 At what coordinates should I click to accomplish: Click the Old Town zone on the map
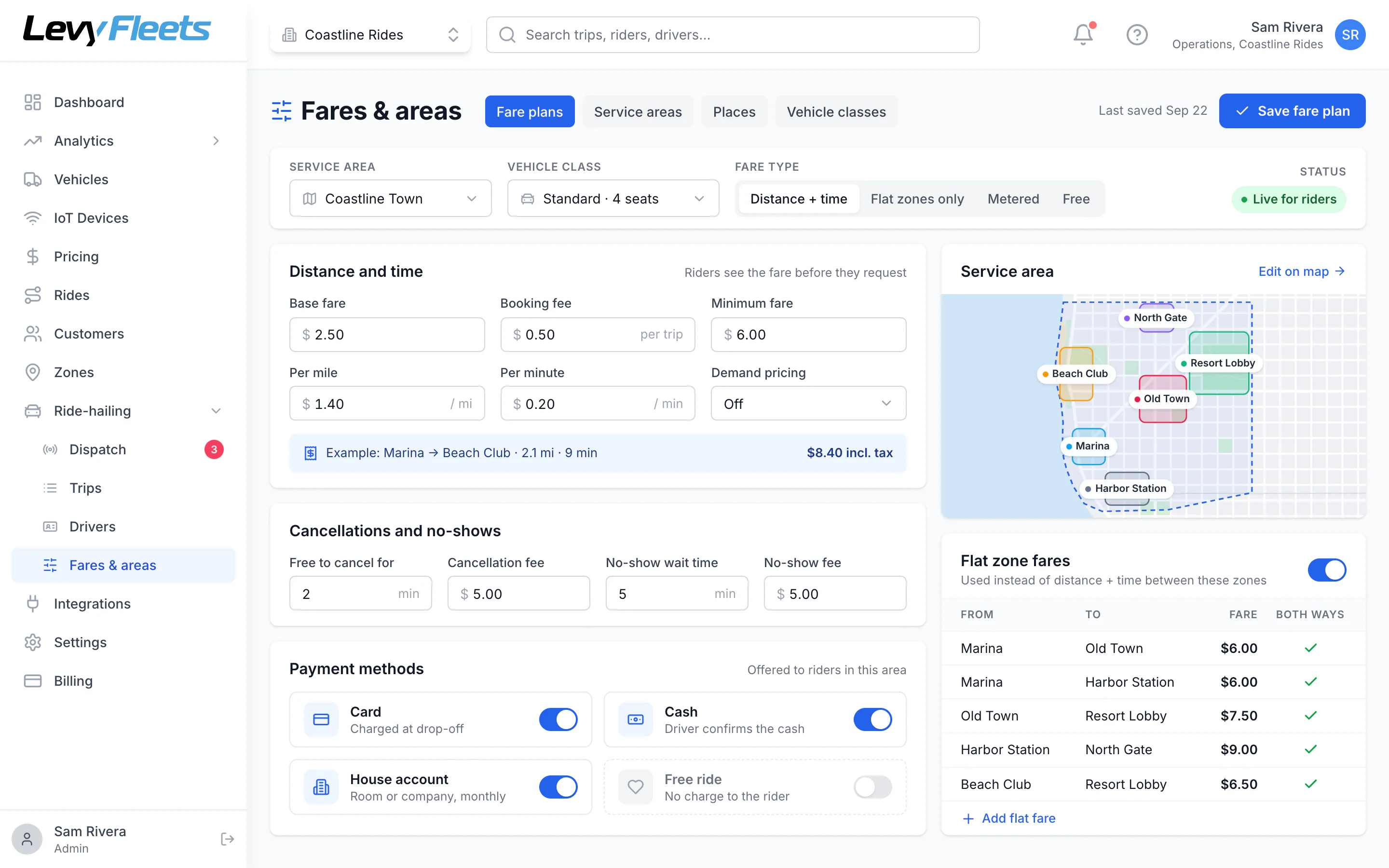point(1162,399)
